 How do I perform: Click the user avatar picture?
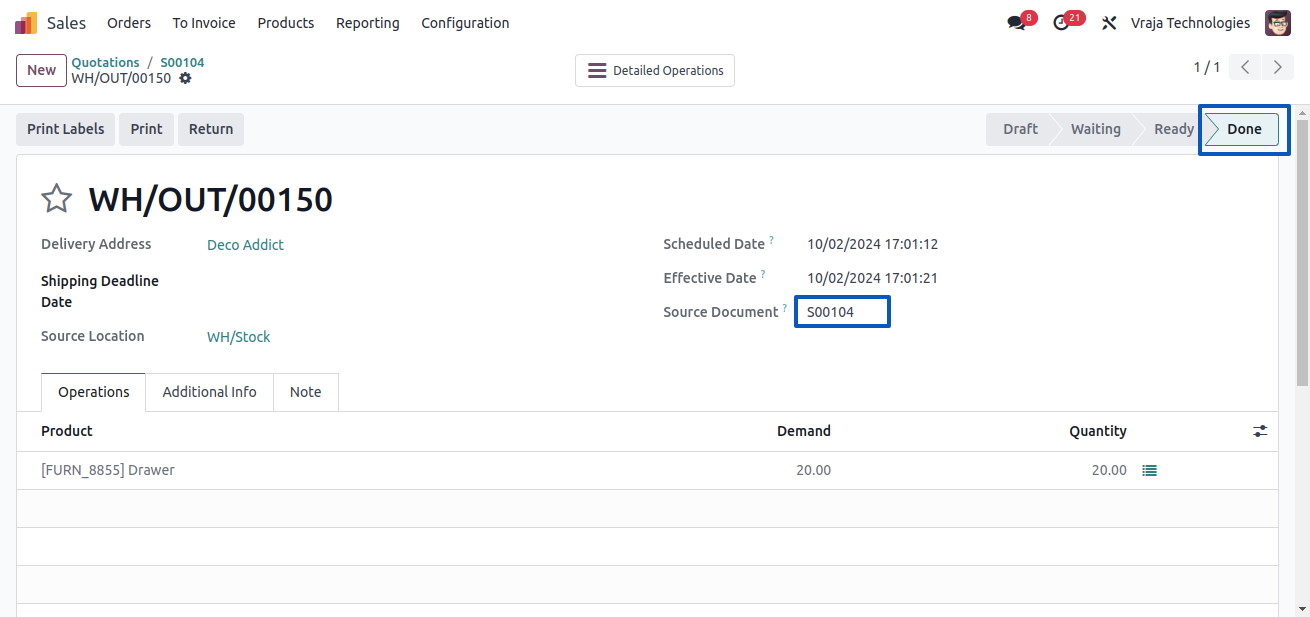point(1278,23)
